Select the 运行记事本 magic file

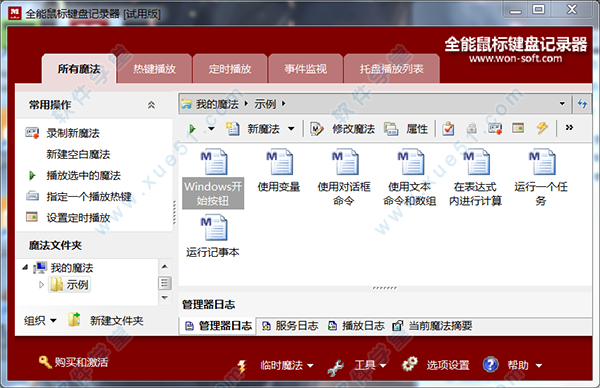pos(213,236)
